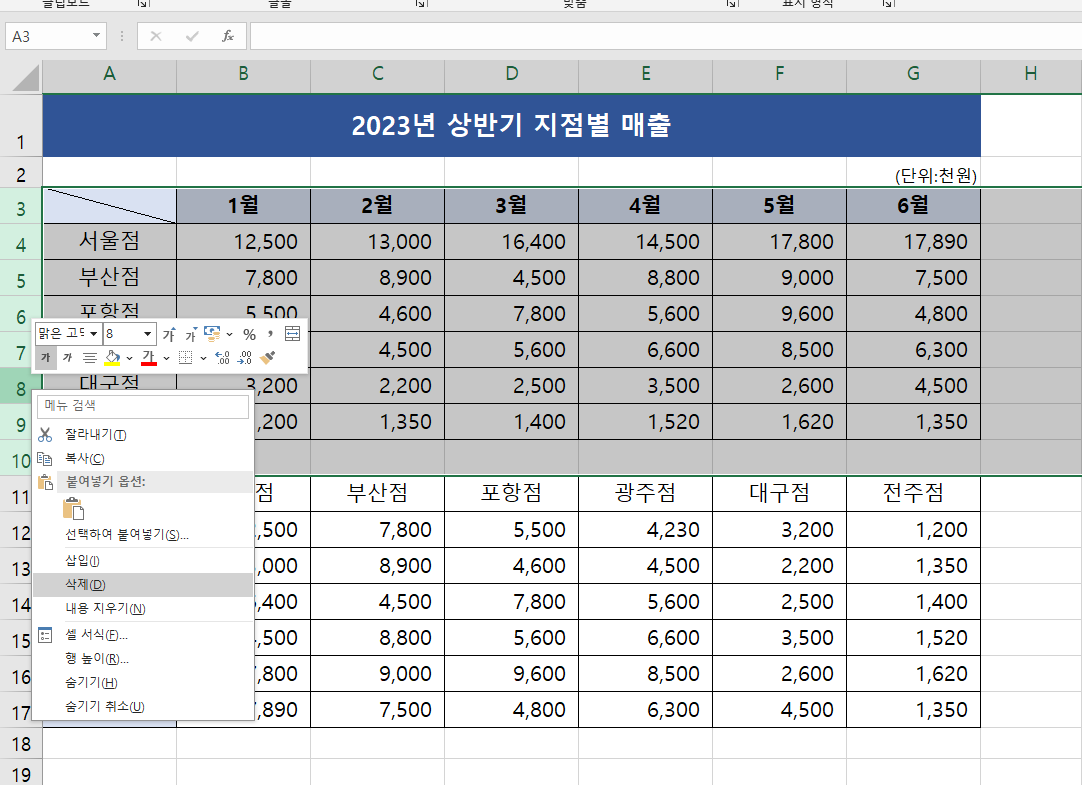Toggle Center alignment in mini toolbar
The image size is (1082, 785).
(90, 357)
